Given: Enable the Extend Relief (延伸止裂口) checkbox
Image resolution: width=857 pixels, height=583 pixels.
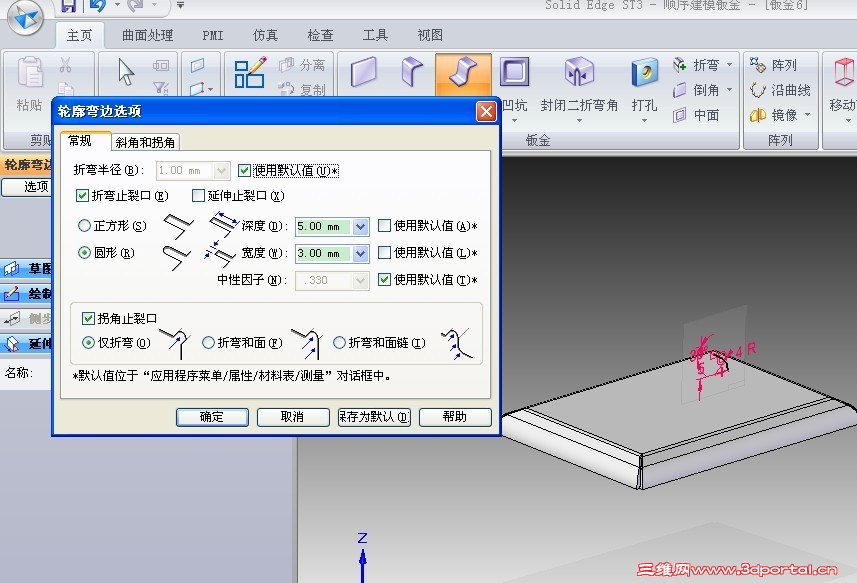Looking at the screenshot, I should [x=198, y=196].
